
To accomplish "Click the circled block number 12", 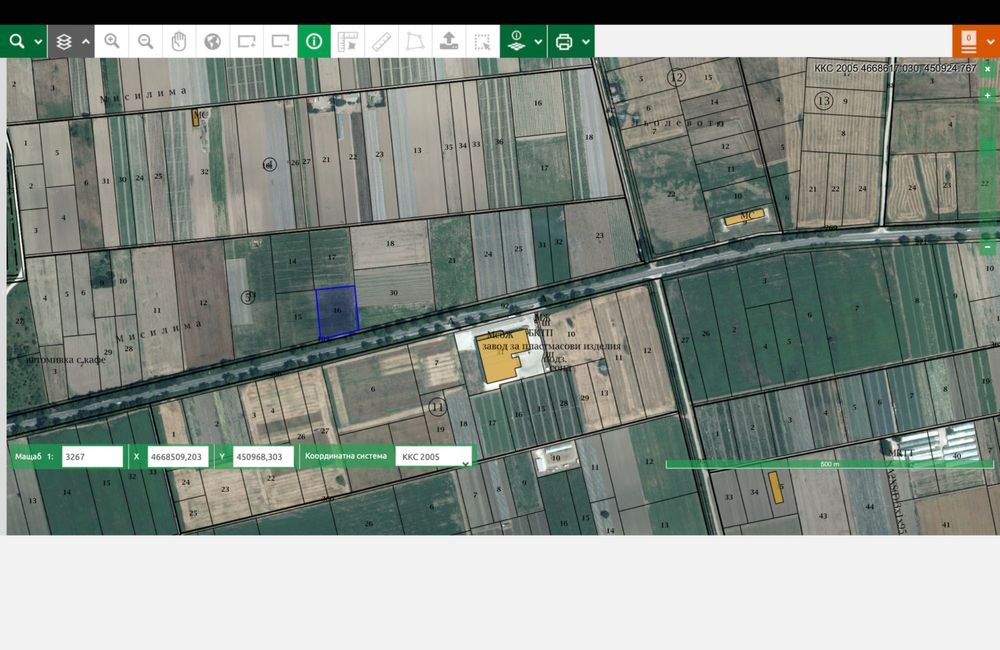I will 676,77.
